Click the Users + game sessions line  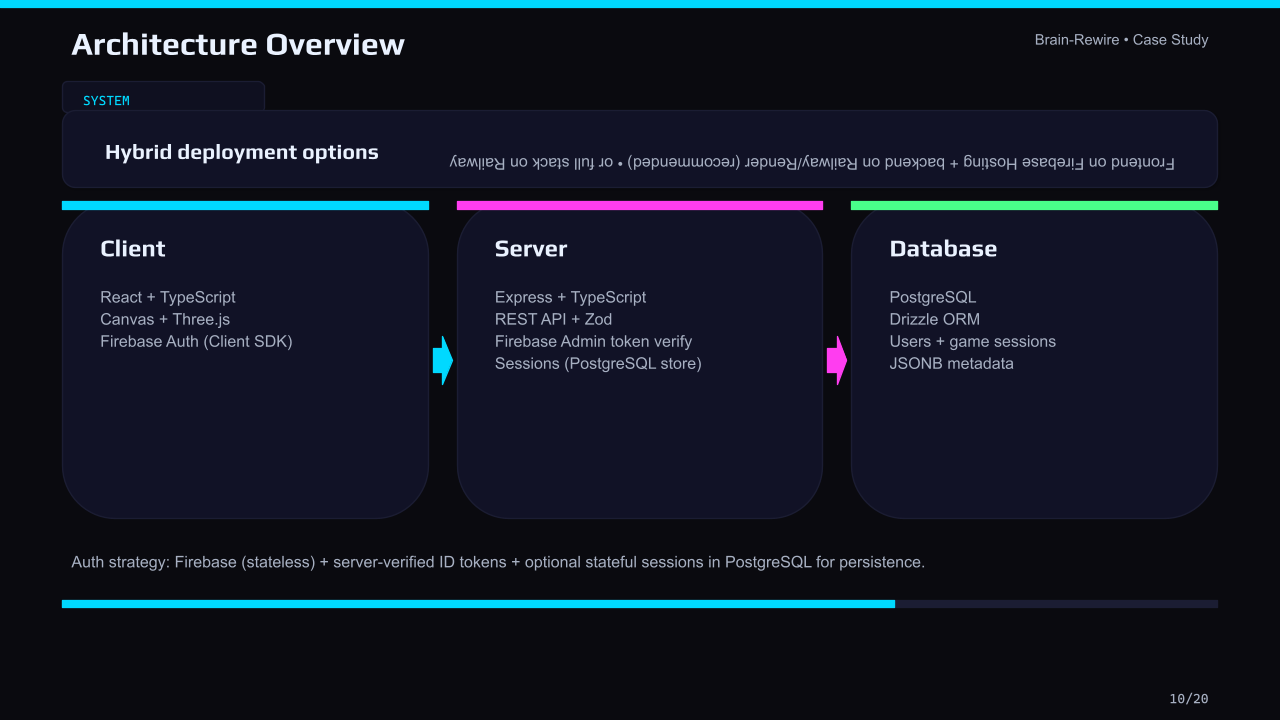pos(973,341)
